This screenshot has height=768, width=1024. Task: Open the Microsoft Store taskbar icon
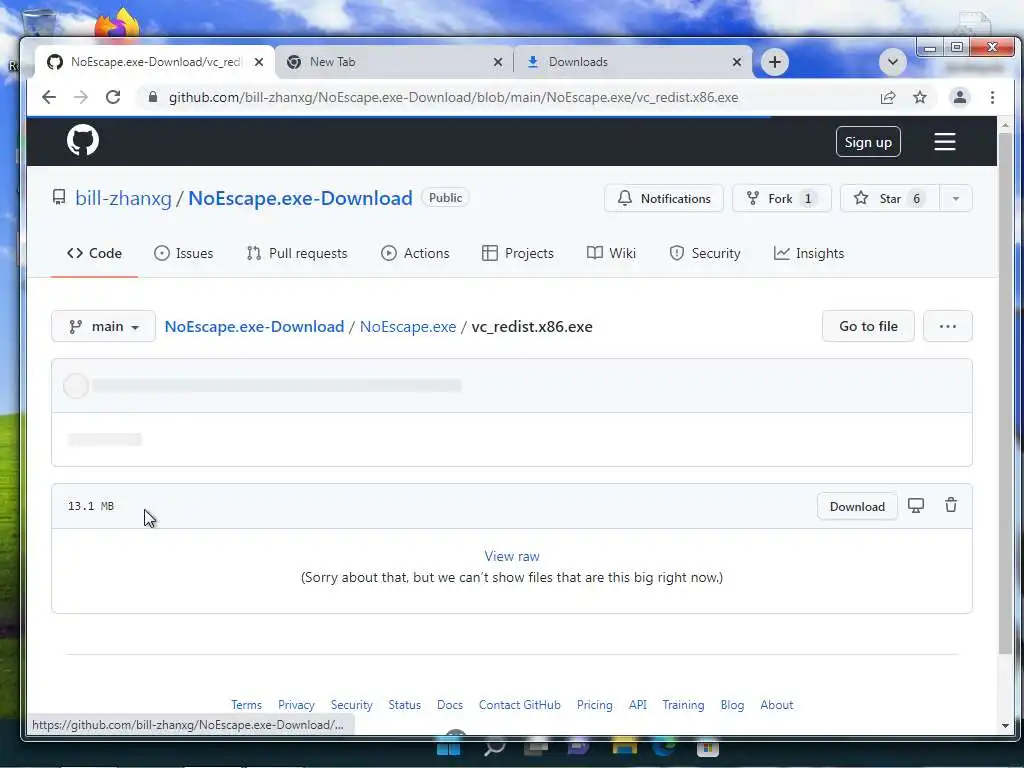pyautogui.click(x=707, y=748)
